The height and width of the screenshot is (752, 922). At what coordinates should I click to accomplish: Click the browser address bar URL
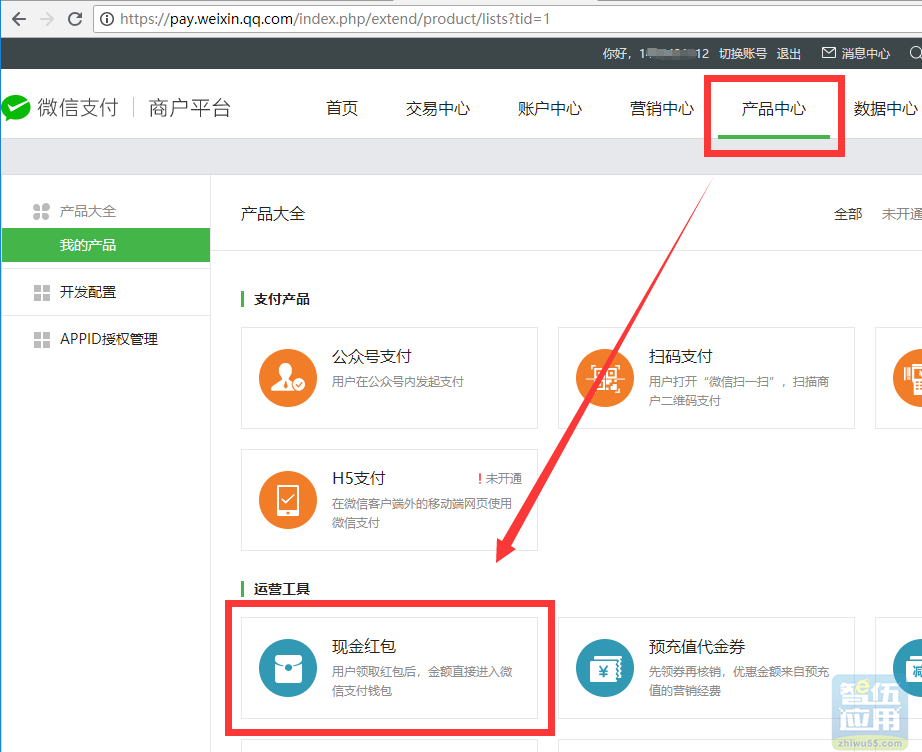(x=335, y=19)
